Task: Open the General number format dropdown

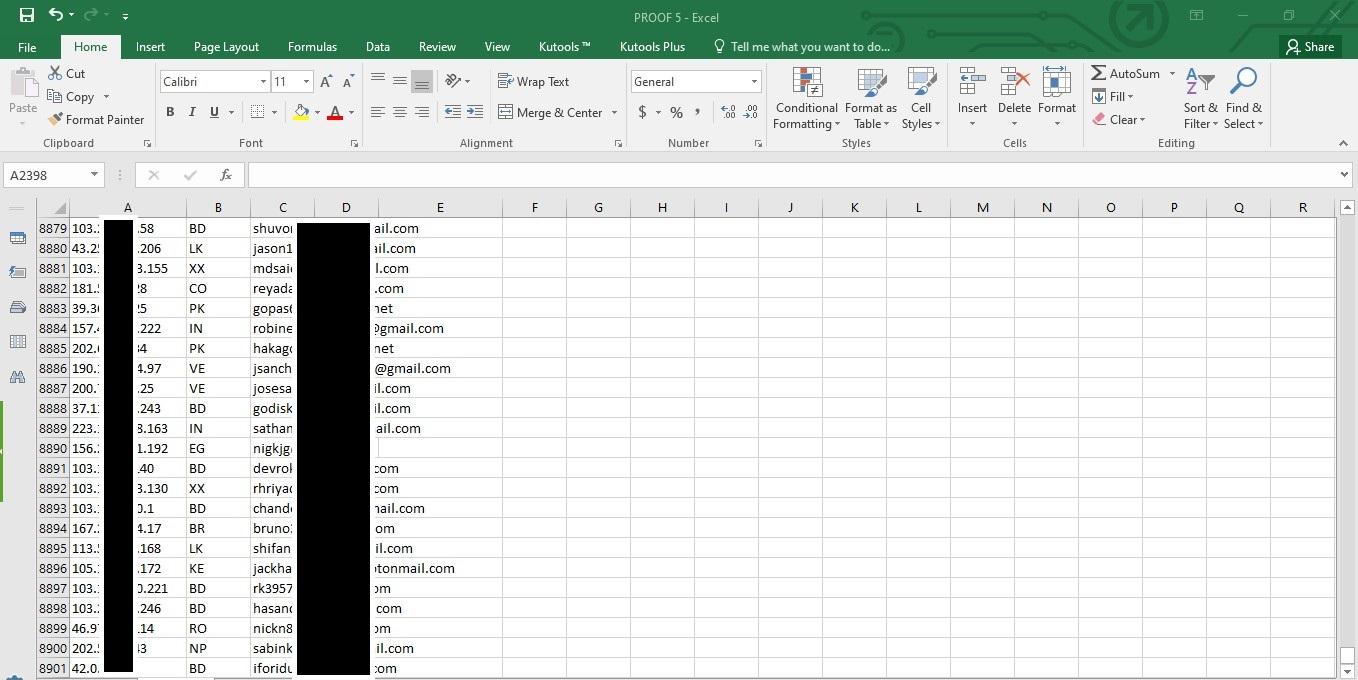Action: [753, 81]
